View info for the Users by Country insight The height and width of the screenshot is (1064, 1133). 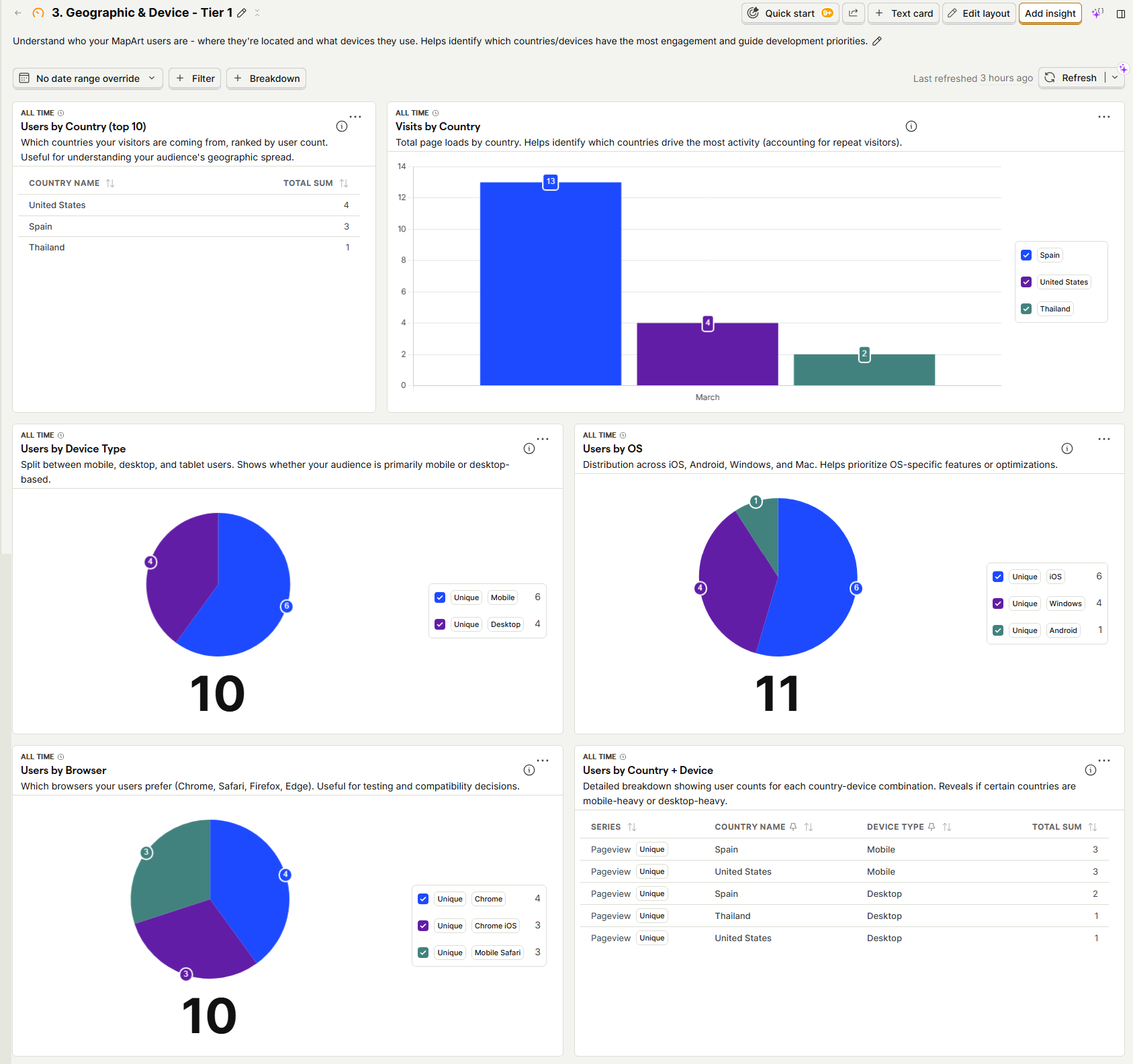(x=342, y=126)
